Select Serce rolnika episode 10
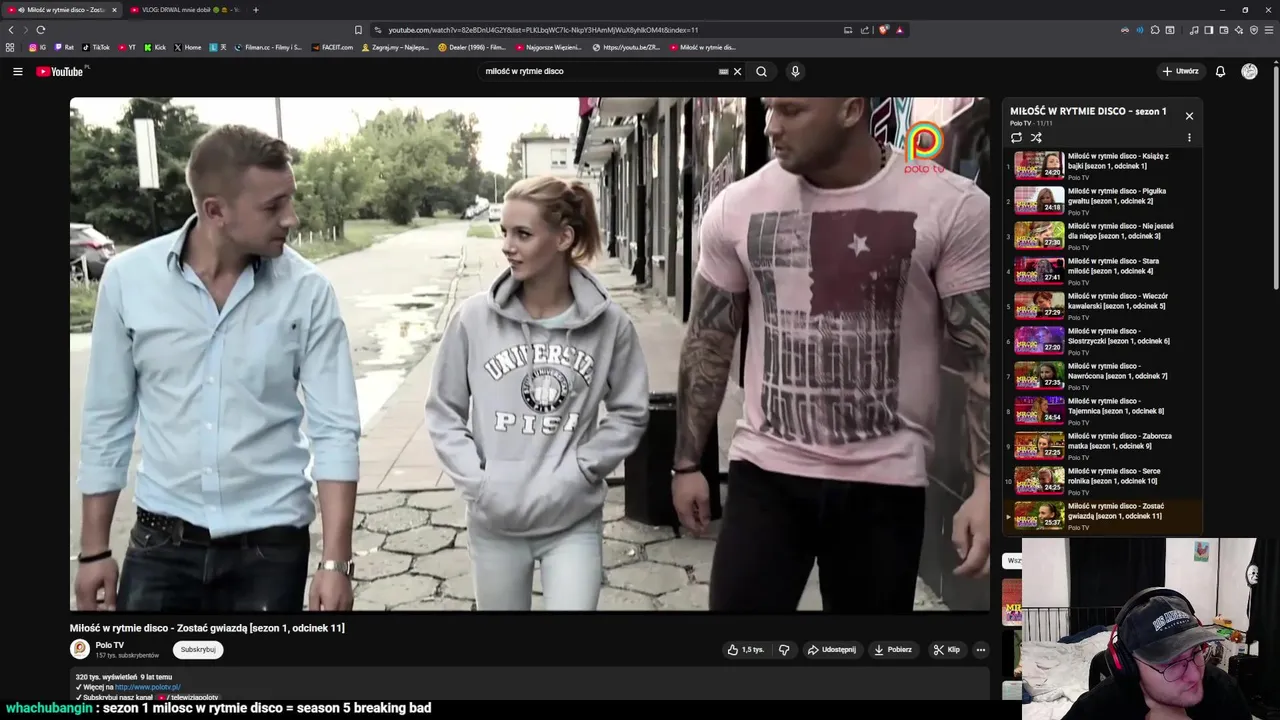This screenshot has height=720, width=1280. (1102, 480)
